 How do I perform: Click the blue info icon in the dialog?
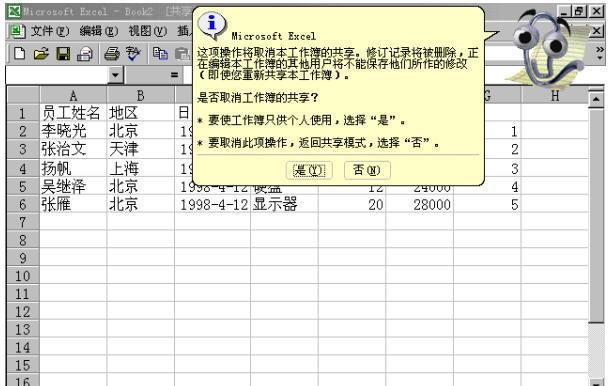pyautogui.click(x=212, y=24)
